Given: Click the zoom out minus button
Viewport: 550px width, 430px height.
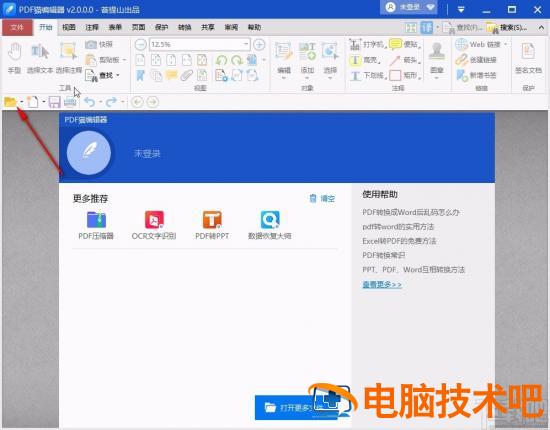Looking at the screenshot, I should (x=141, y=45).
